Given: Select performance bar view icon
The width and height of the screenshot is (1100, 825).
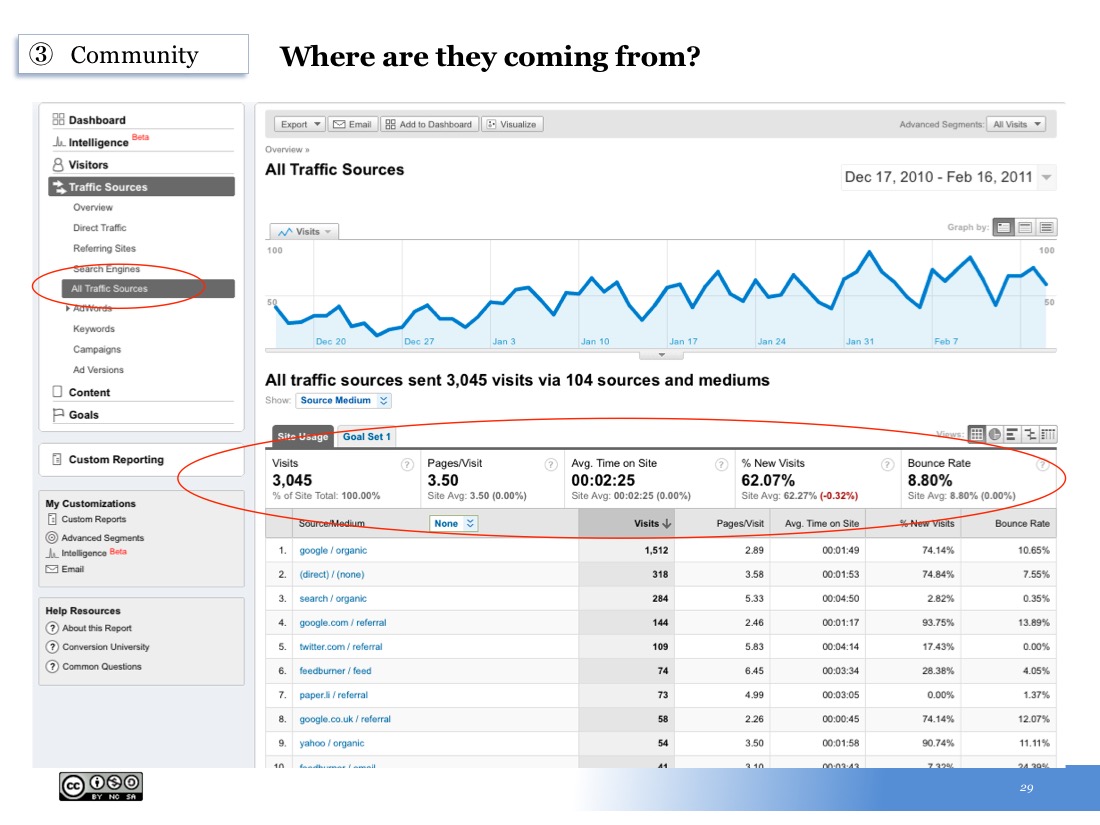Looking at the screenshot, I should [x=1012, y=434].
